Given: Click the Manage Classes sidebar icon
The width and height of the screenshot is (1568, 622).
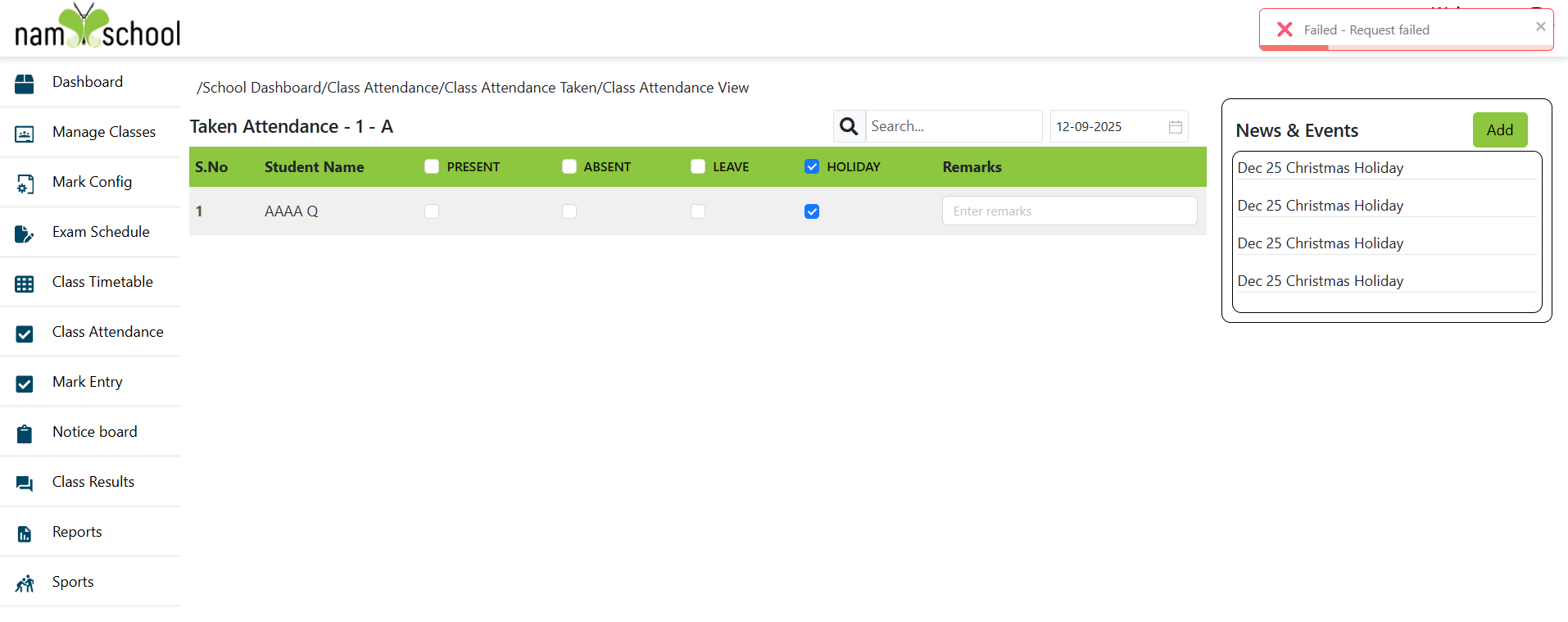Looking at the screenshot, I should click(x=25, y=134).
